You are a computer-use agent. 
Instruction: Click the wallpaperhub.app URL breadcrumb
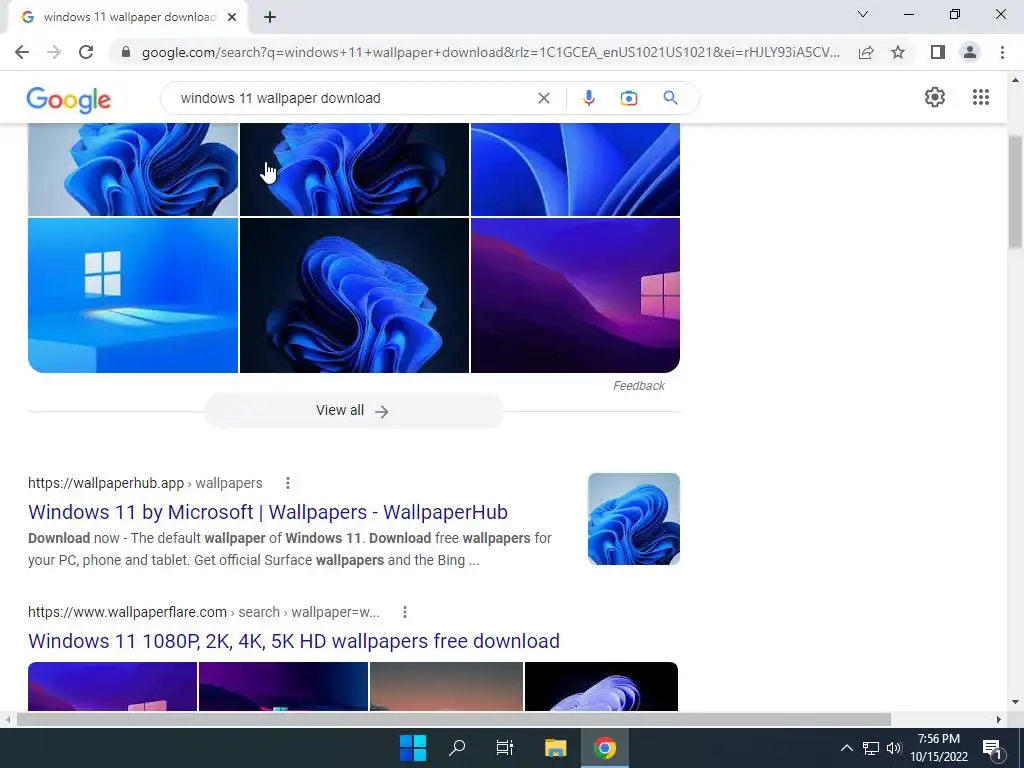(x=145, y=483)
